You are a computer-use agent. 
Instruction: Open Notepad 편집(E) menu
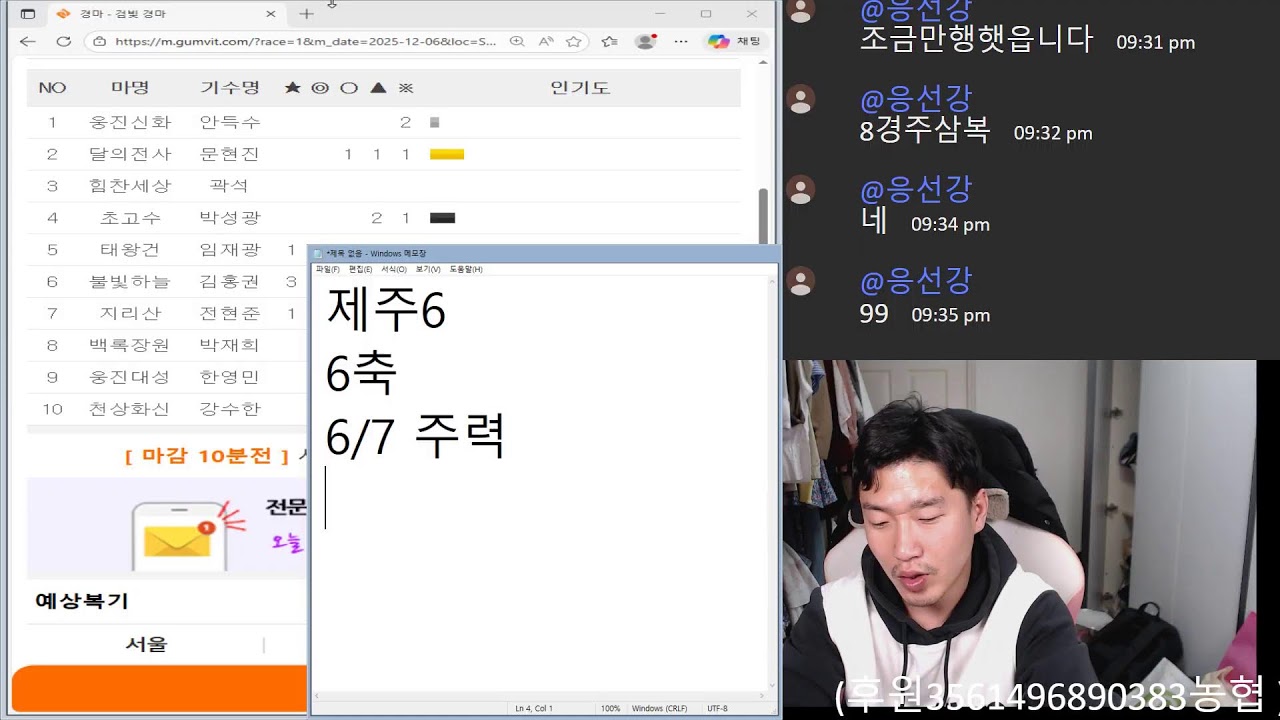[x=360, y=269]
